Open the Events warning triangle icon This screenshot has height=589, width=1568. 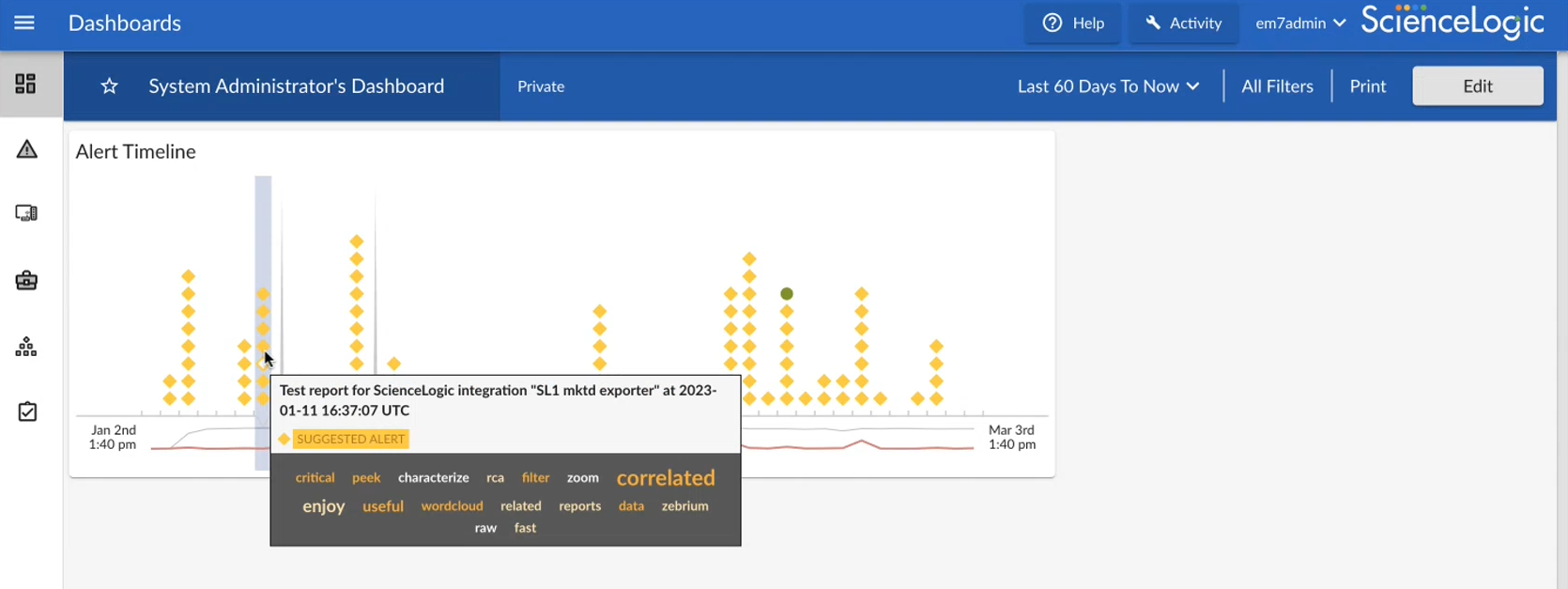(26, 149)
